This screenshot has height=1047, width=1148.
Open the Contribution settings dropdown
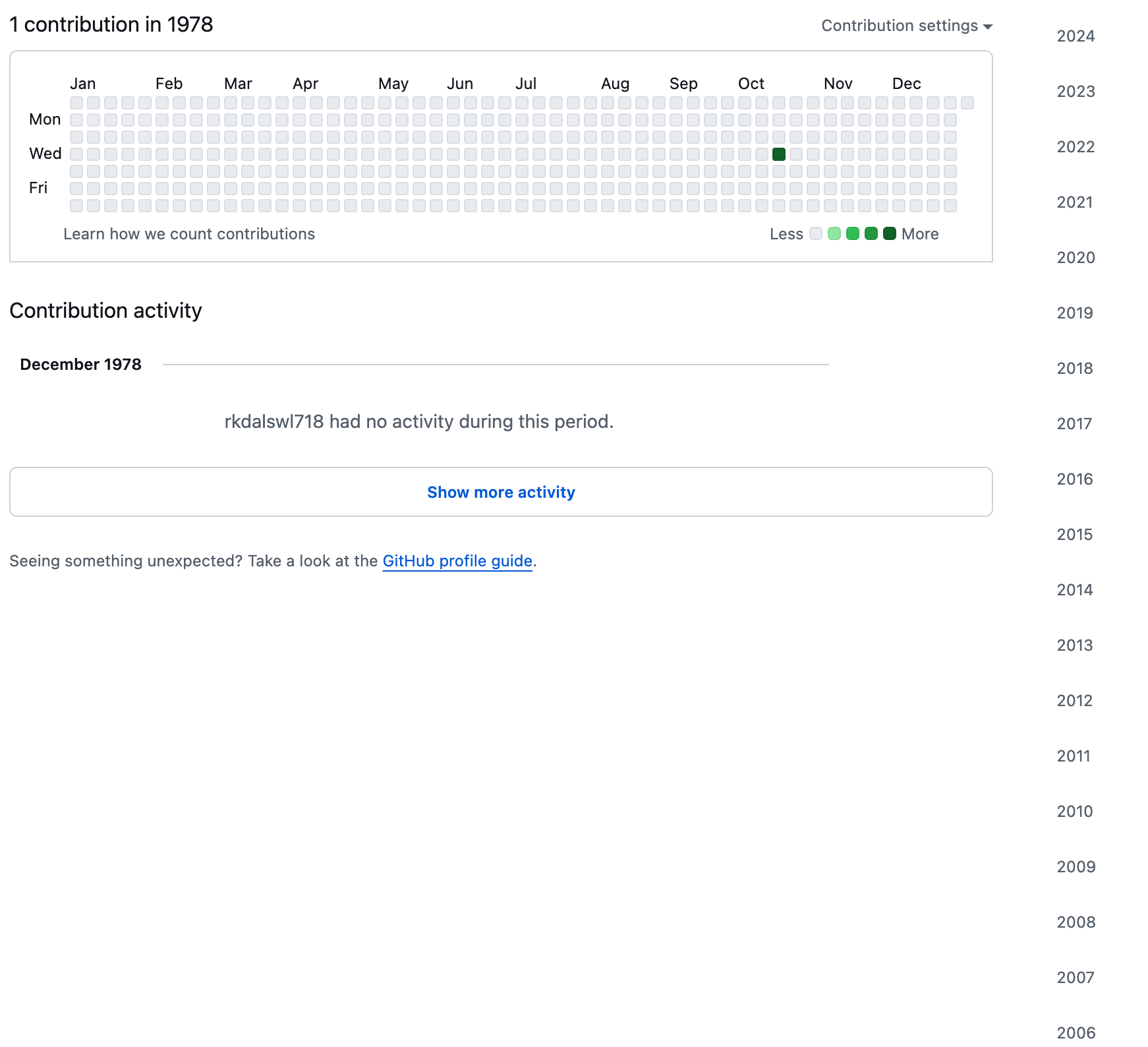(906, 26)
